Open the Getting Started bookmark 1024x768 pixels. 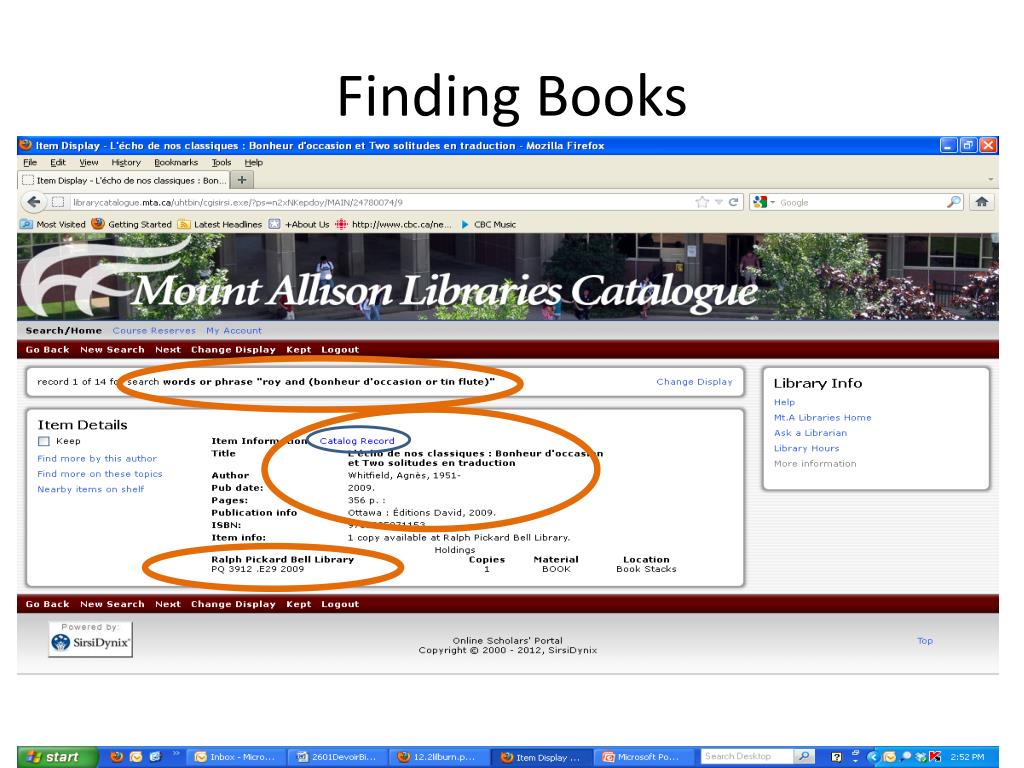point(131,224)
